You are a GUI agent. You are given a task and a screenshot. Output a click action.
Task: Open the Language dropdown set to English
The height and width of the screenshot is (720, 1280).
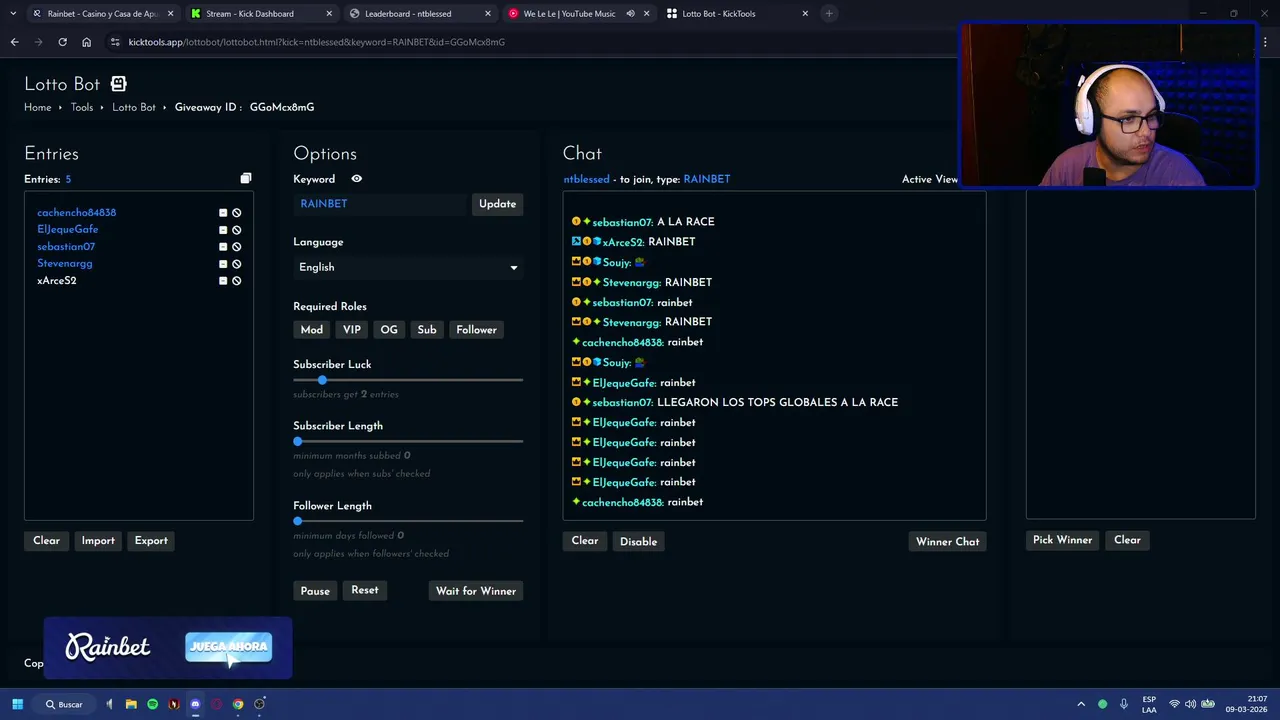tap(408, 267)
